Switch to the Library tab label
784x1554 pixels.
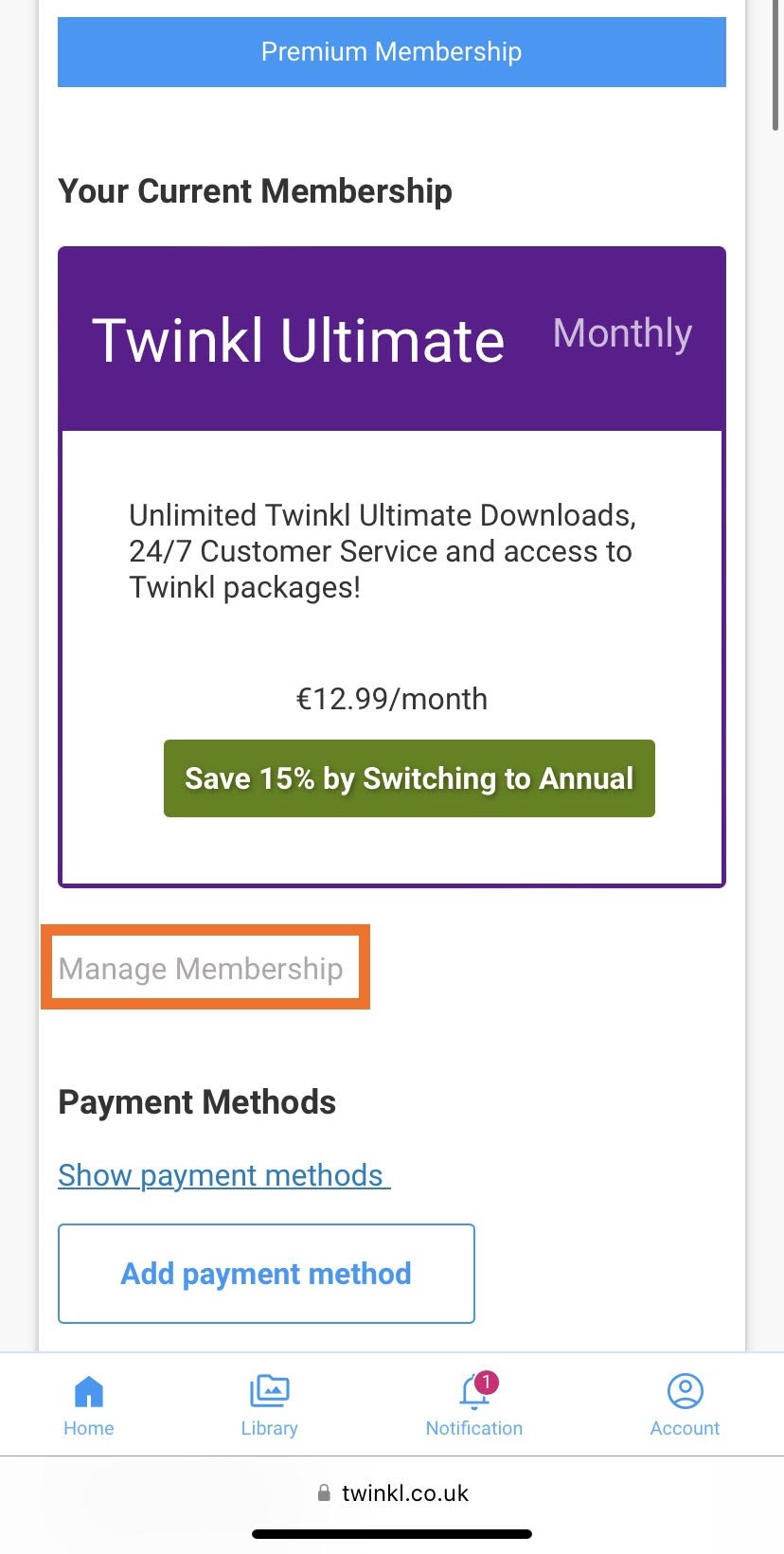(x=270, y=1428)
